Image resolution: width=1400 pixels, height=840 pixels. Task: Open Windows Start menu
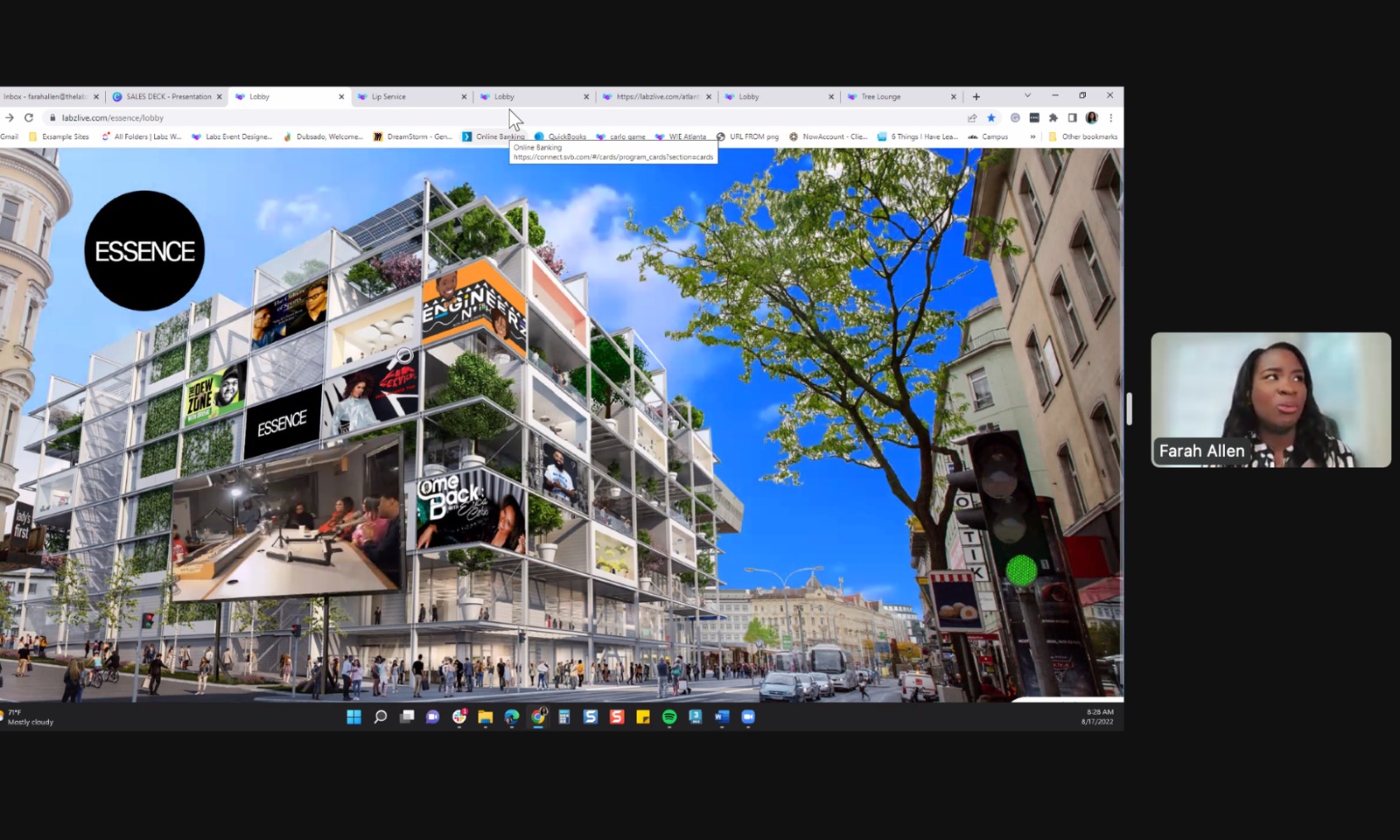(x=353, y=717)
